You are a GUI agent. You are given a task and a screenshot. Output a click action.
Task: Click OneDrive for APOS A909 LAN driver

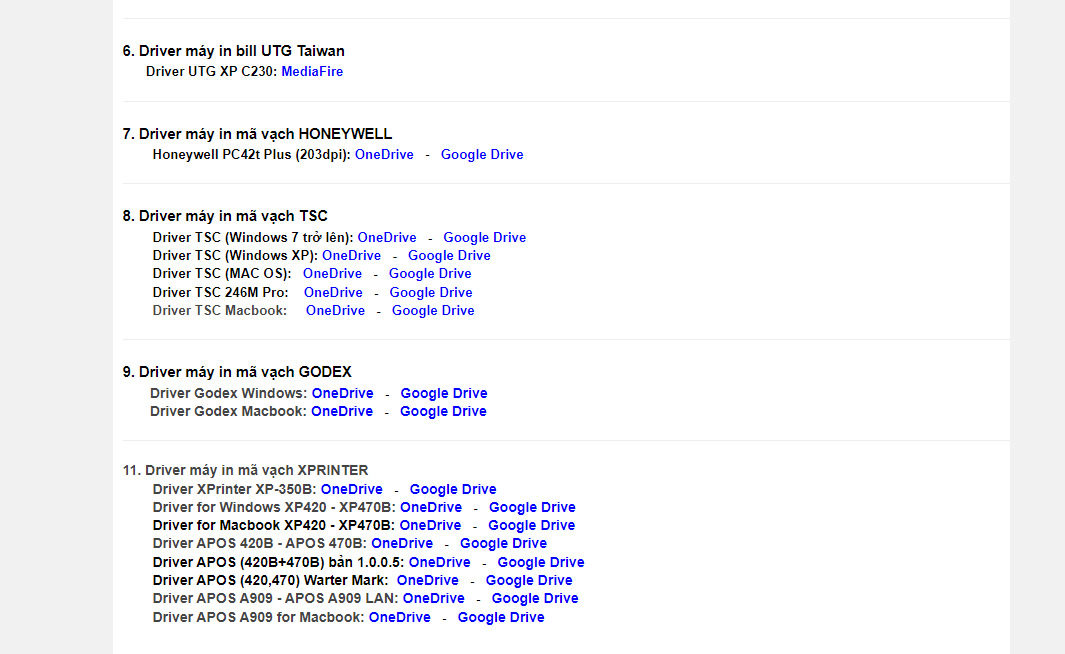[433, 598]
